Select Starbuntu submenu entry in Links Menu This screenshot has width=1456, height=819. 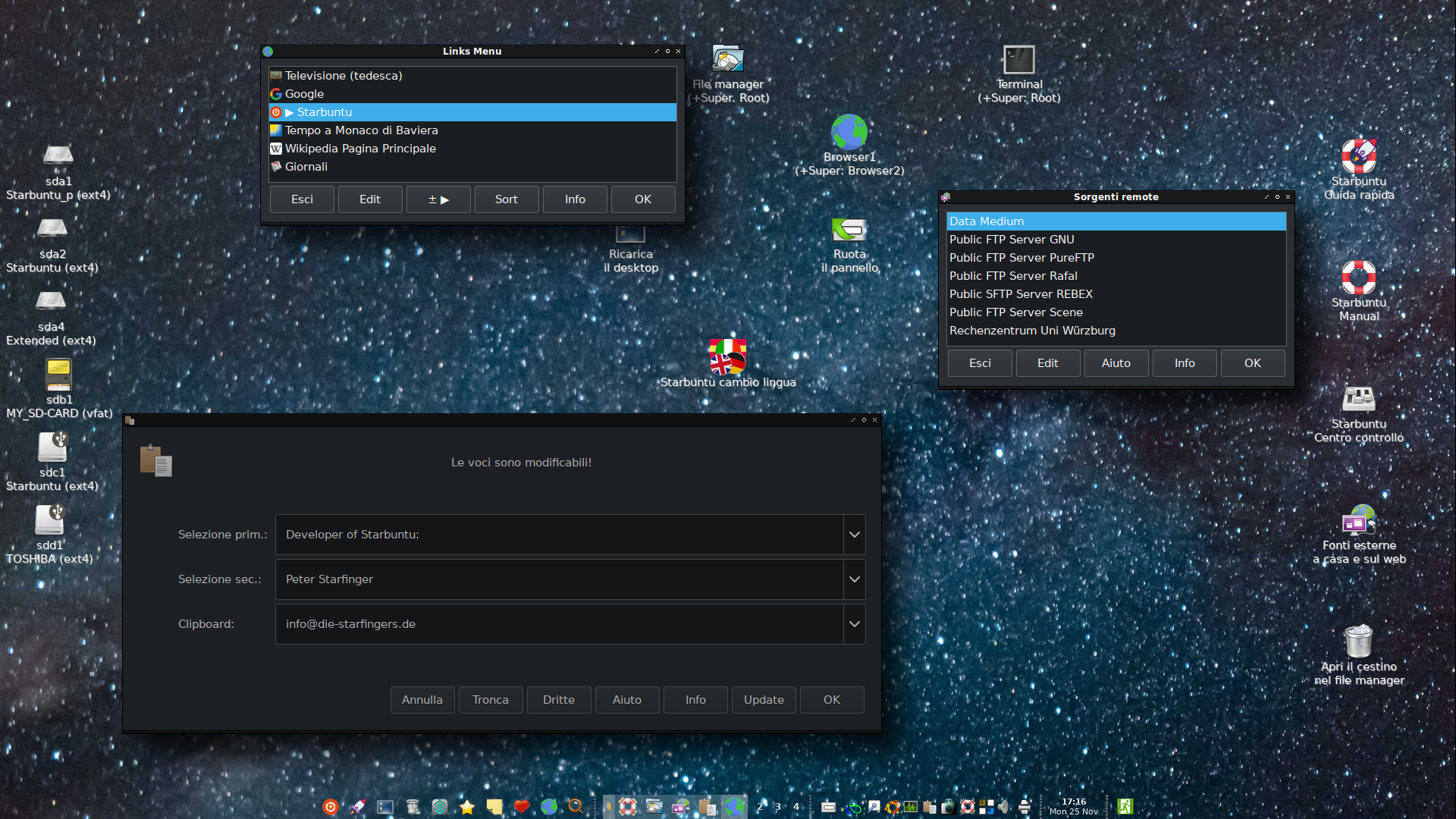tap(472, 112)
